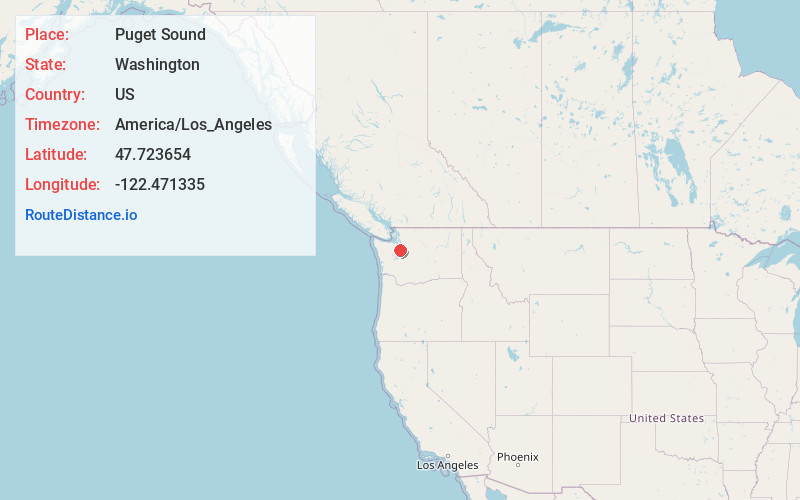
Task: Click the red Puget Sound location marker
Action: tap(401, 251)
